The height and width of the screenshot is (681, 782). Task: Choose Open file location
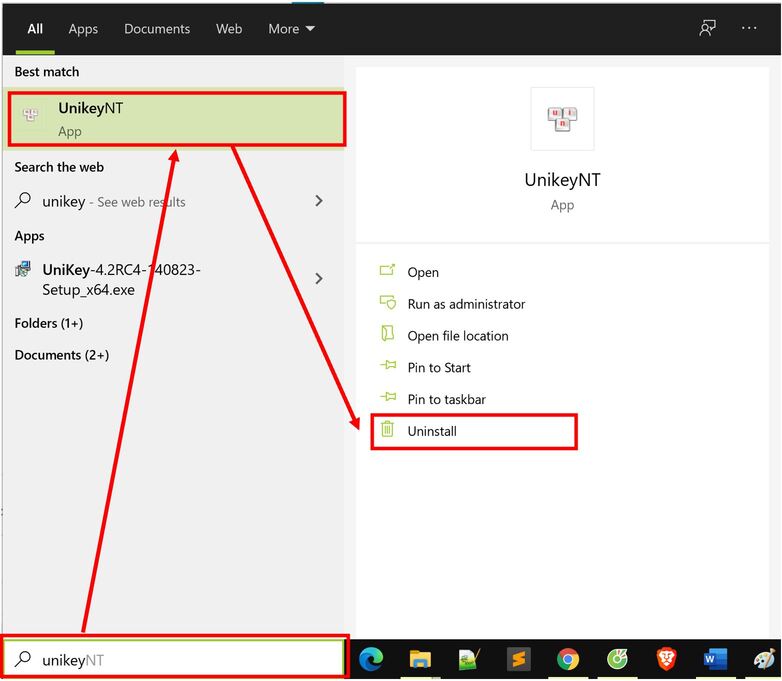pyautogui.click(x=458, y=336)
